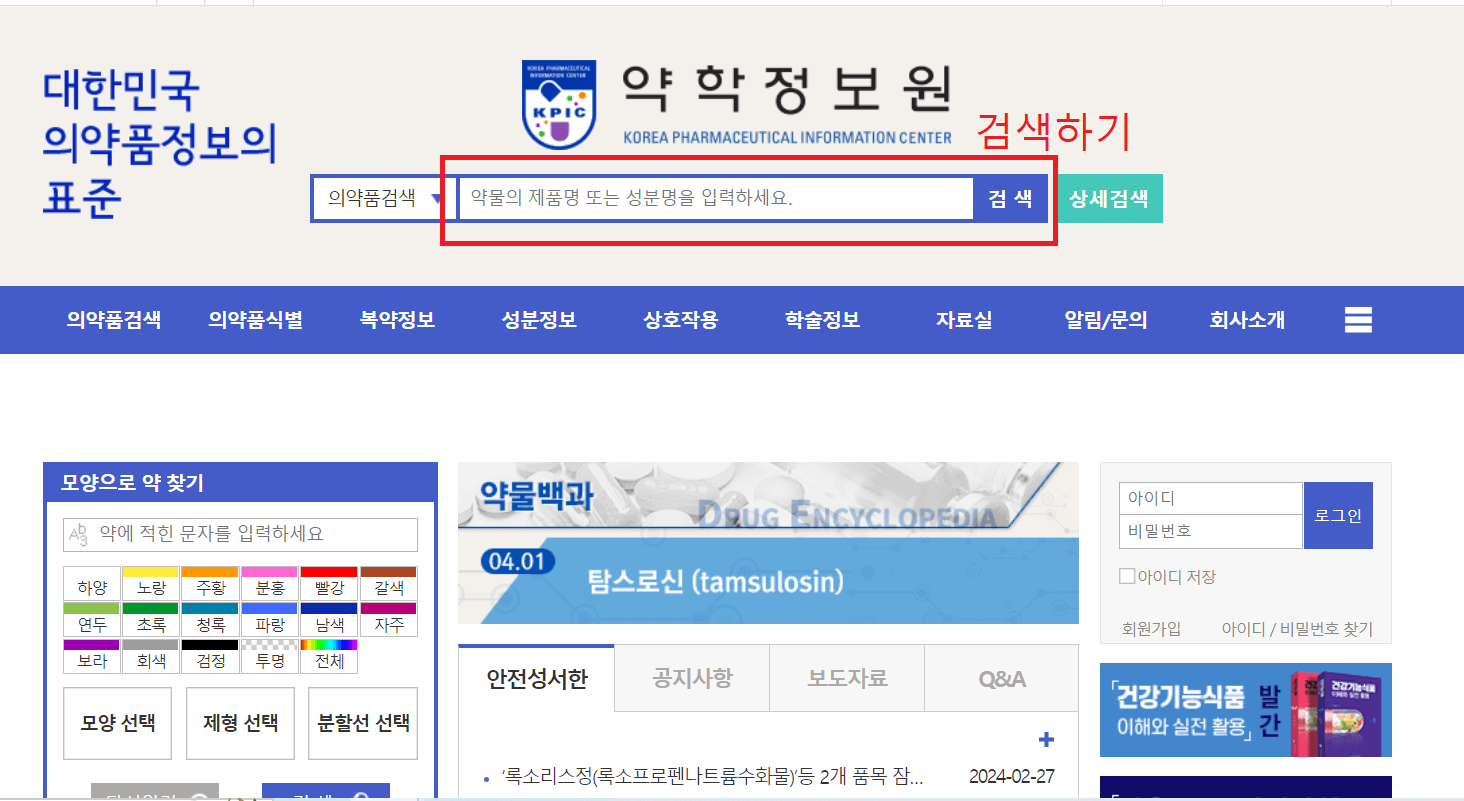Select the 회색 gray color swatch
1464x801 pixels.
point(151,656)
